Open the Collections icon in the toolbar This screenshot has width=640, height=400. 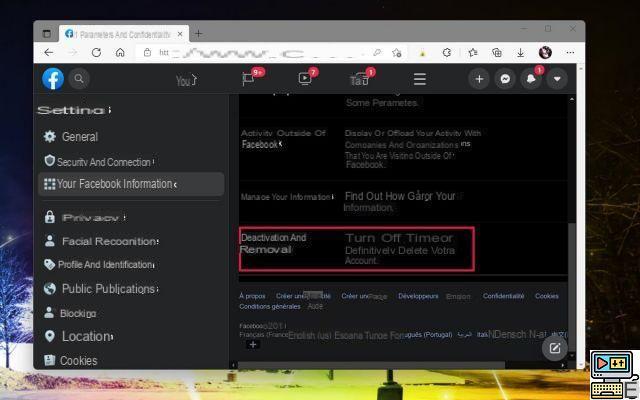(x=497, y=53)
